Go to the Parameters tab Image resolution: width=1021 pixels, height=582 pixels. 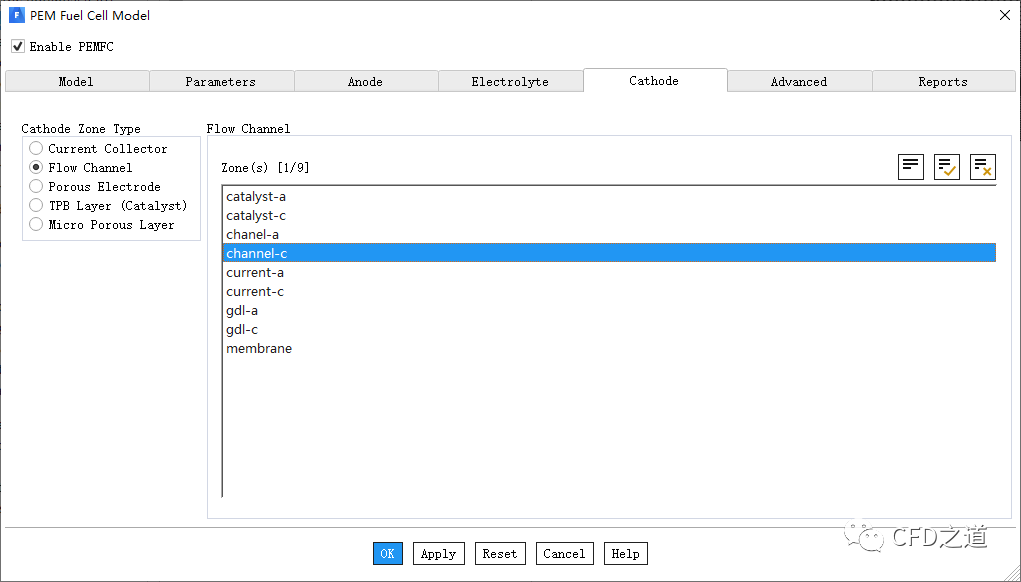221,82
